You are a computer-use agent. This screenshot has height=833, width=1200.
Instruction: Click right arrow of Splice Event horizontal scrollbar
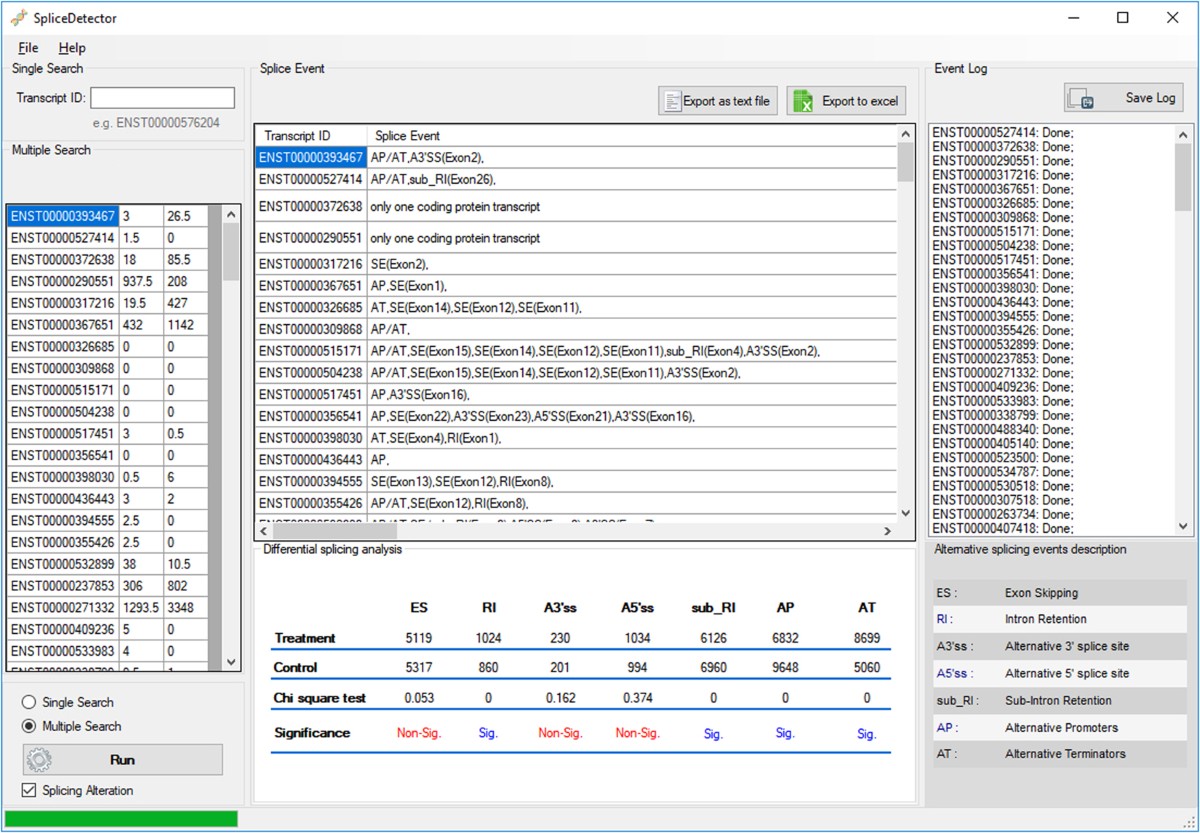(888, 531)
